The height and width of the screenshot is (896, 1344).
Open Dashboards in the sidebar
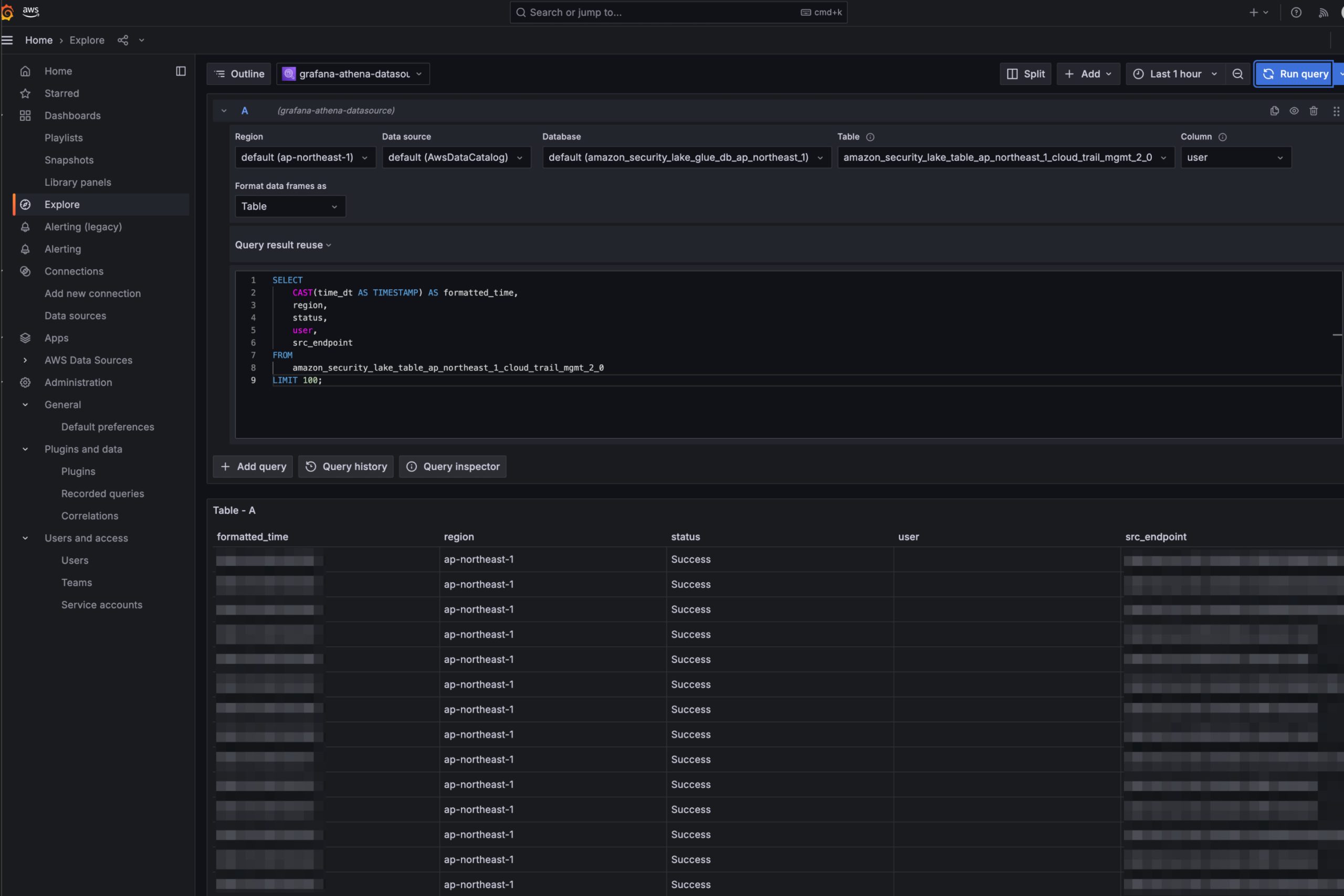coord(72,115)
